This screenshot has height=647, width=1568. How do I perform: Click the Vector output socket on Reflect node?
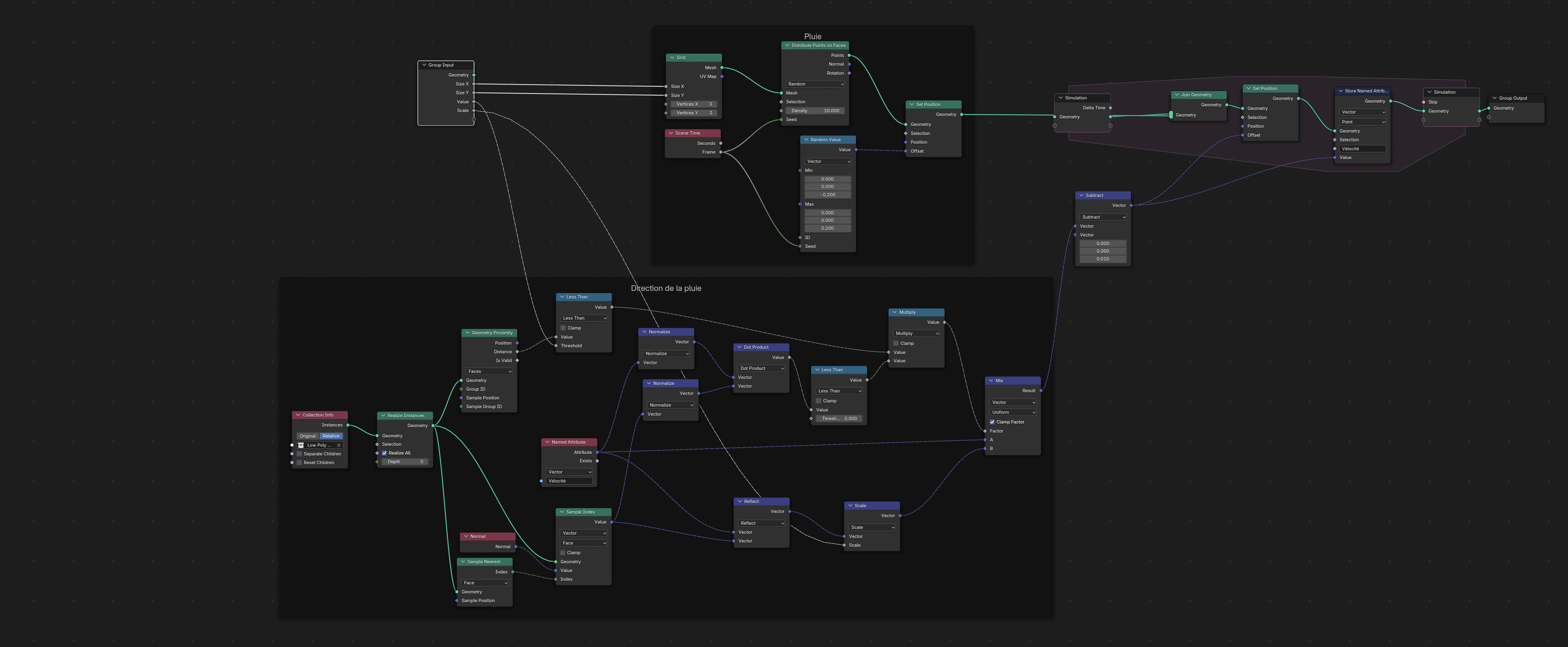tap(789, 511)
